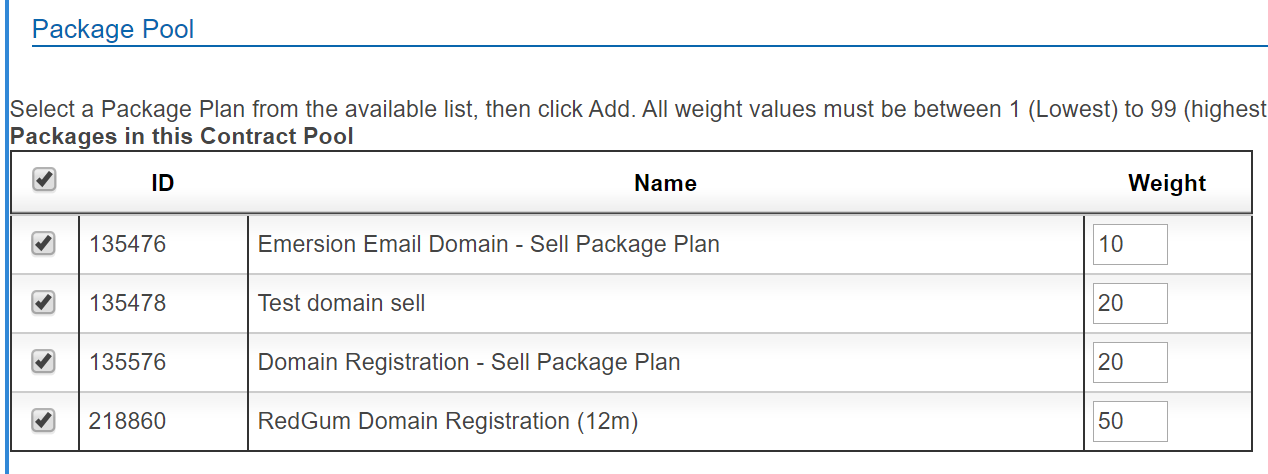Toggle checkbox for package 135576

pos(43,362)
